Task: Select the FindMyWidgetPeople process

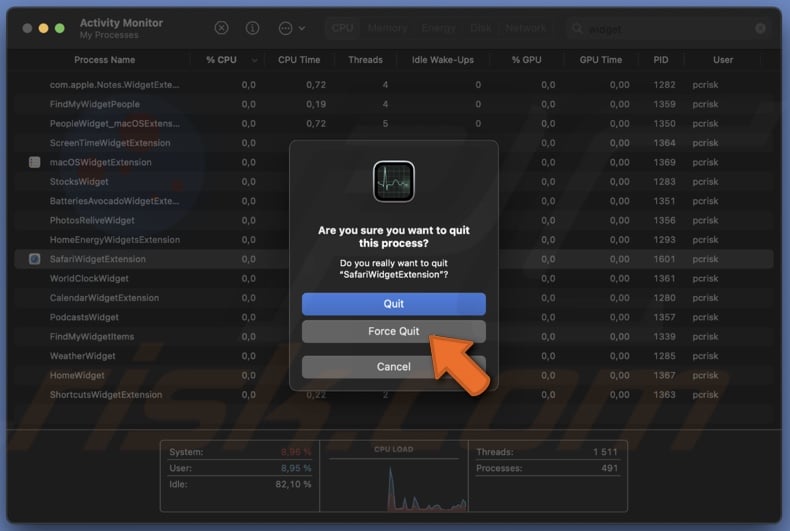Action: (x=393, y=104)
